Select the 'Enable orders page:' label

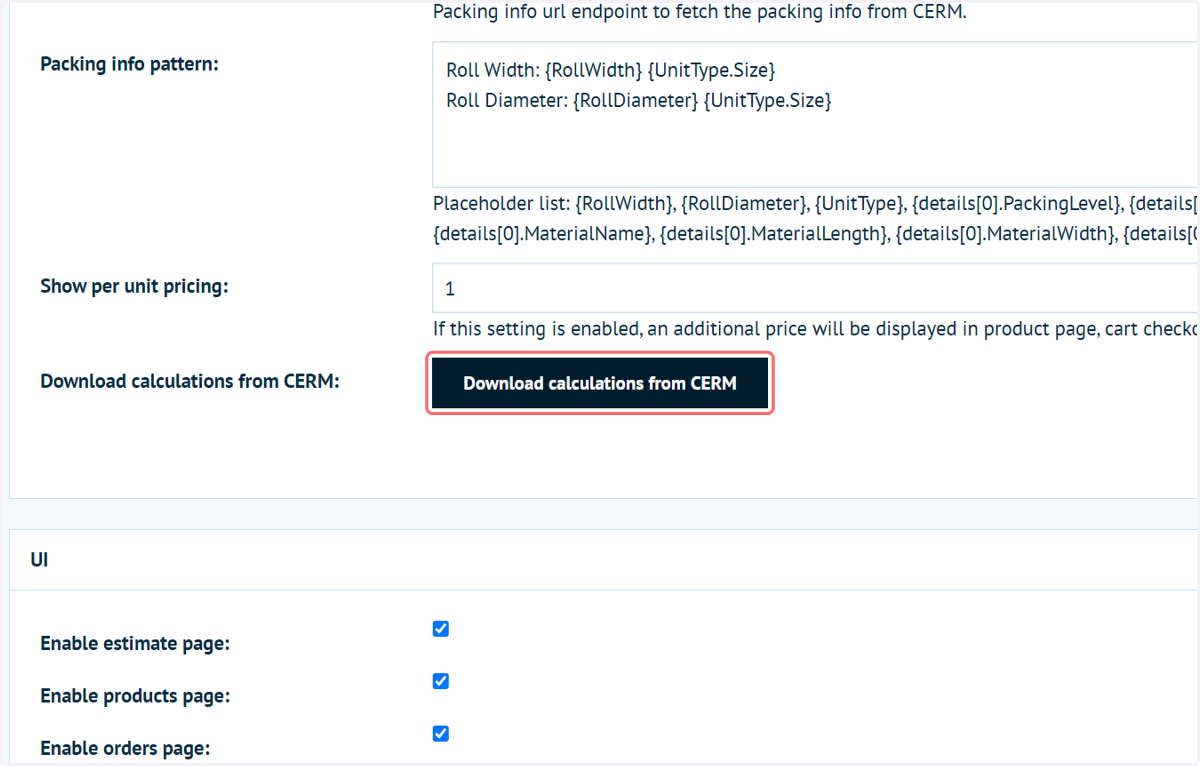(125, 748)
